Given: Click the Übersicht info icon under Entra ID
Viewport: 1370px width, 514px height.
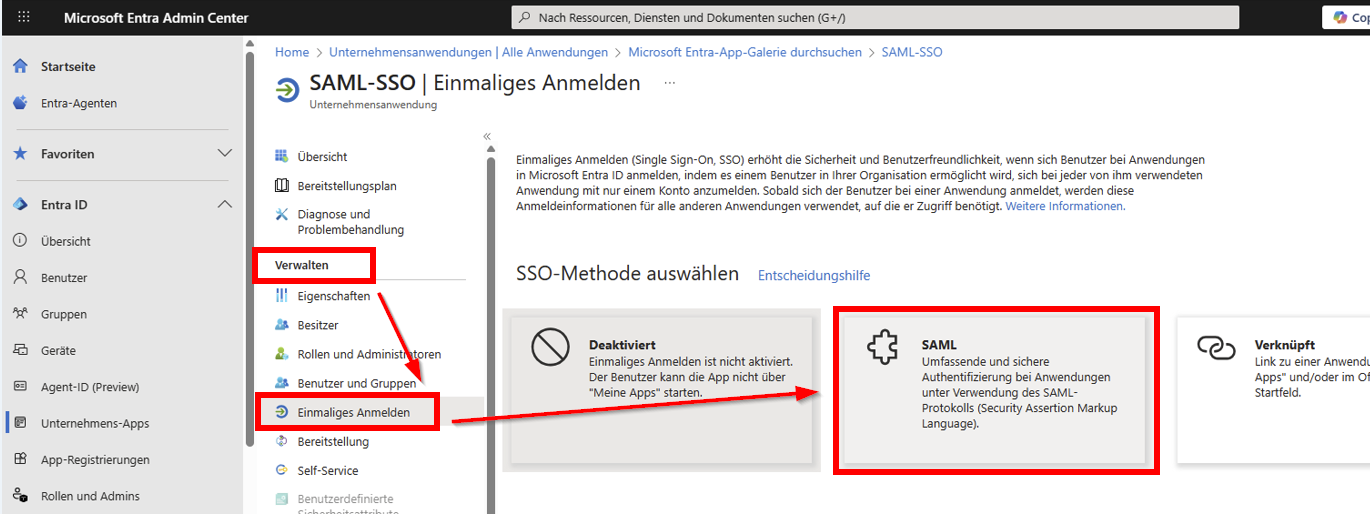Looking at the screenshot, I should pos(20,241).
